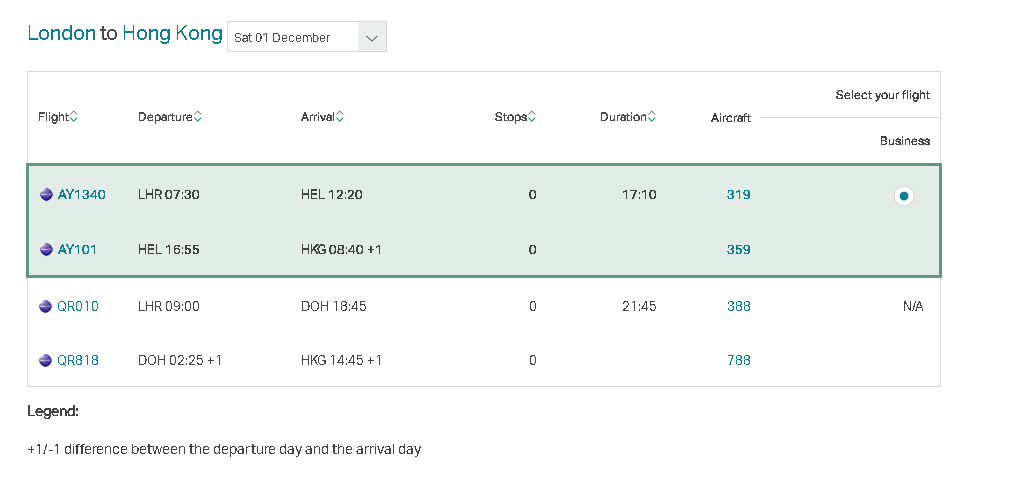View aircraft type 319 info
Image resolution: width=1013 pixels, height=479 pixels.
pos(738,195)
